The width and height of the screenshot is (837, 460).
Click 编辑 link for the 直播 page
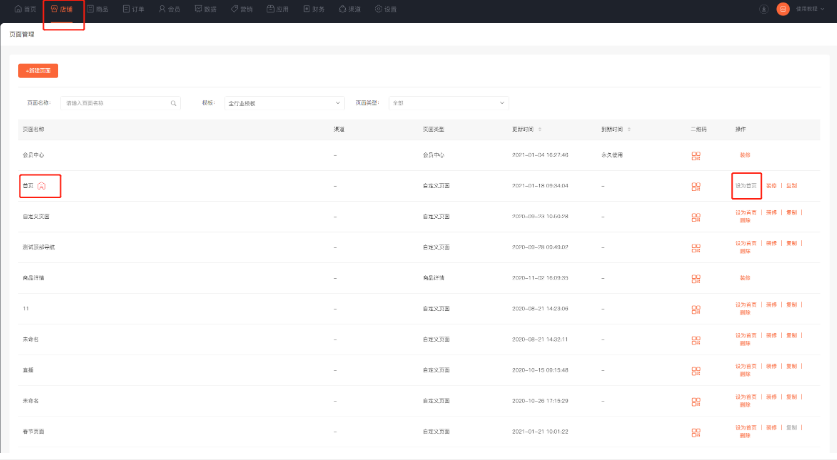pyautogui.click(x=771, y=366)
